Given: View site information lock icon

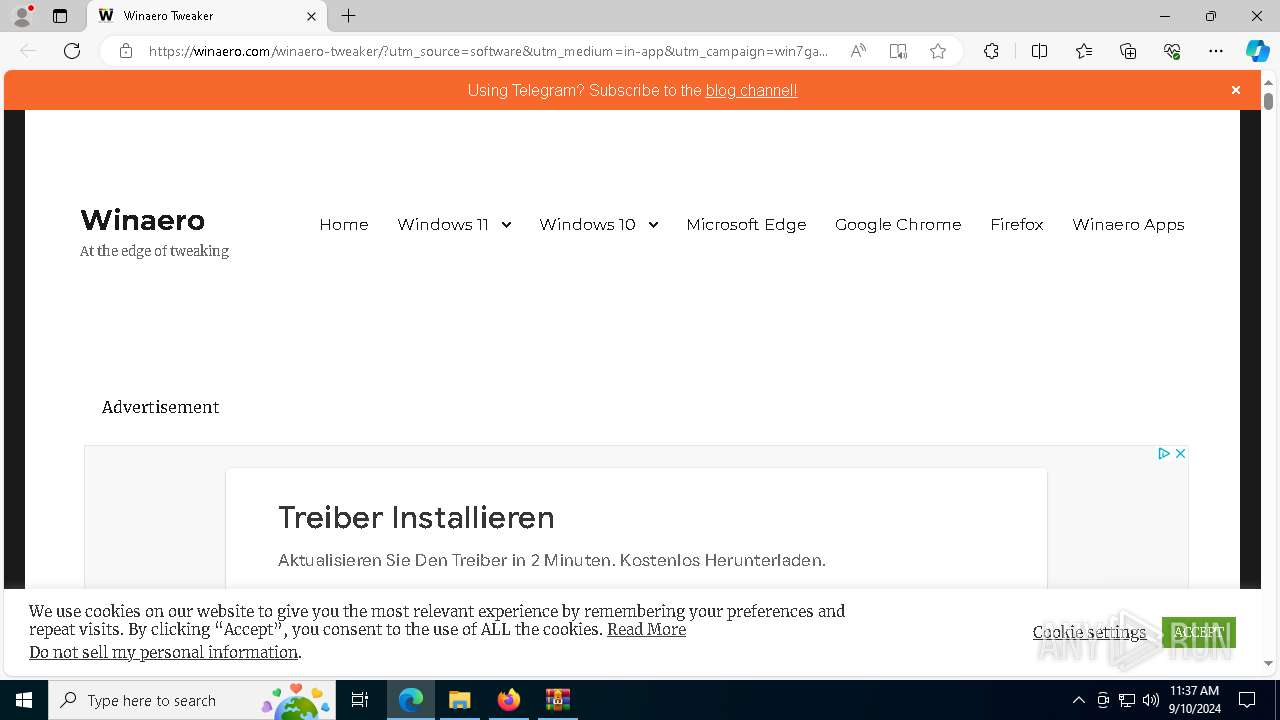Looking at the screenshot, I should 126,51.
